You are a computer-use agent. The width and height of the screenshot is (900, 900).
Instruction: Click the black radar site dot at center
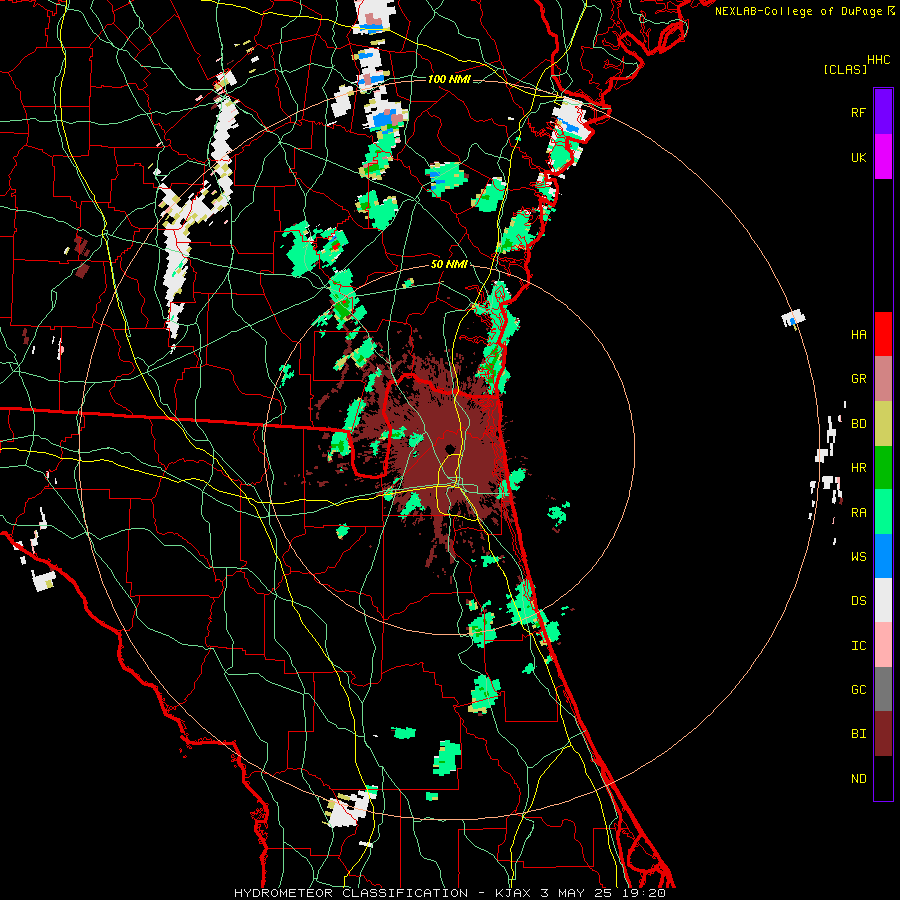pyautogui.click(x=450, y=448)
